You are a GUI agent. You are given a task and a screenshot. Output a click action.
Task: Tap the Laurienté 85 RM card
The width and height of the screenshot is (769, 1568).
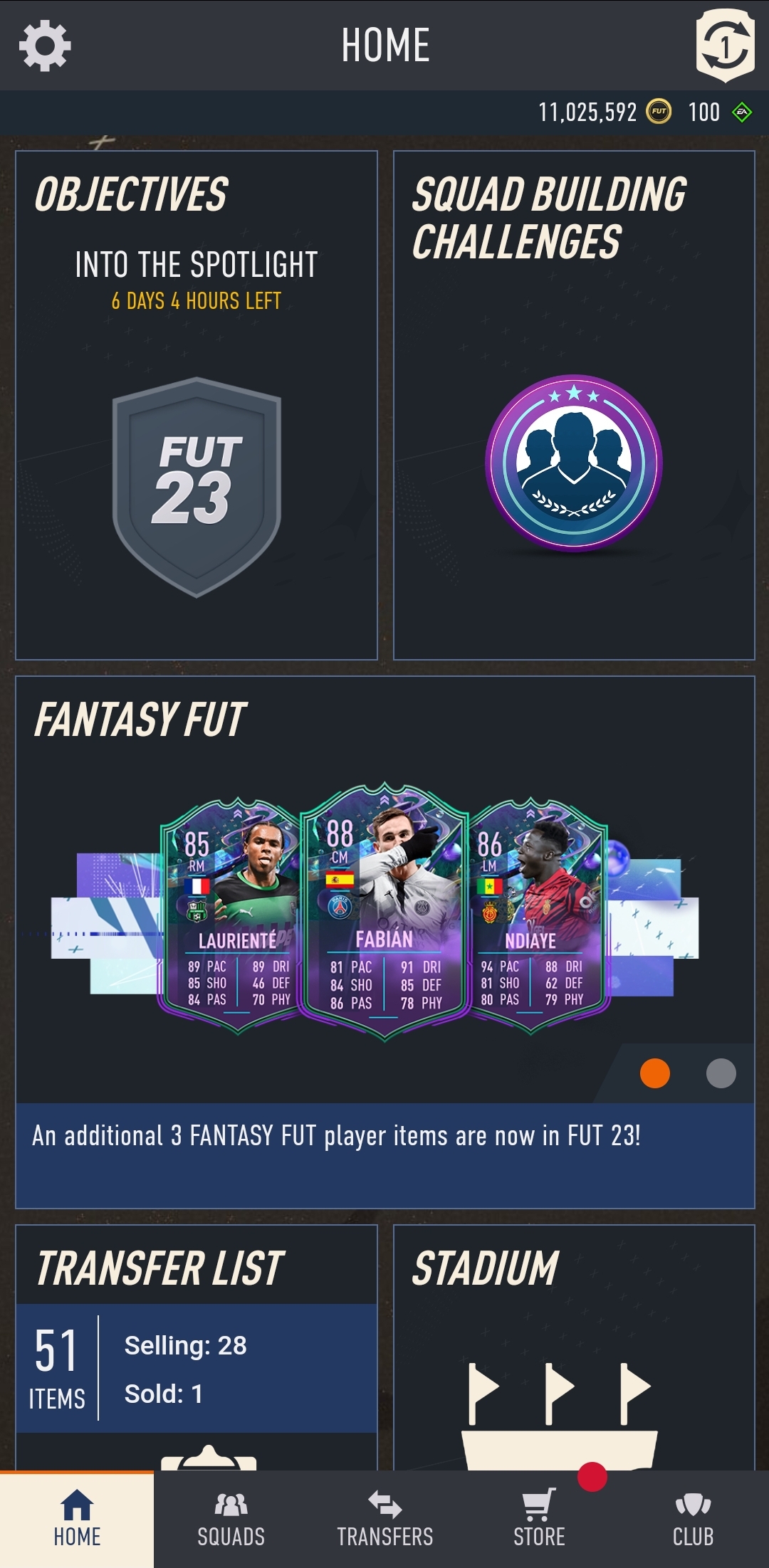coord(231,915)
